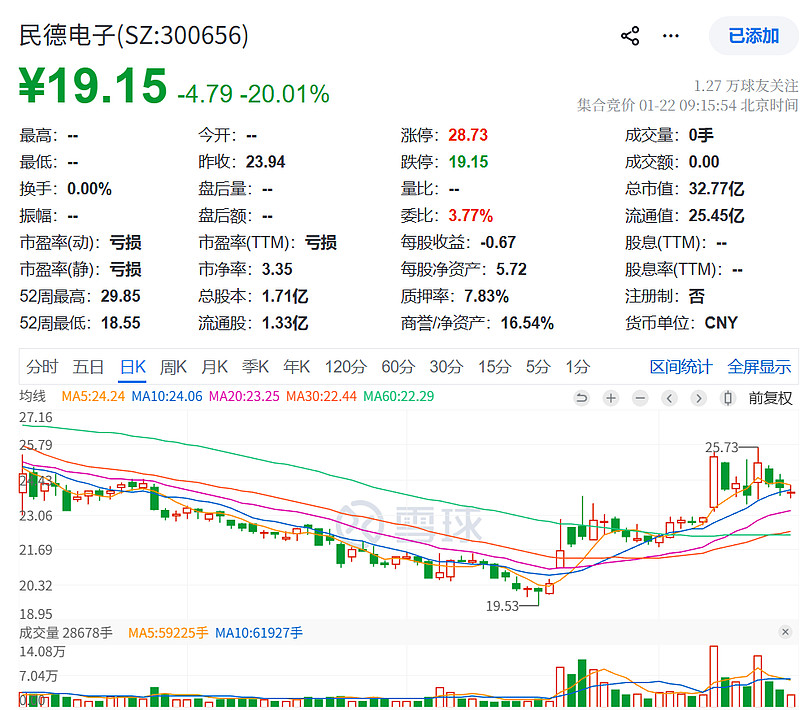The width and height of the screenshot is (800, 710).
Task: Switch to 120分 interval chart
Action: (x=346, y=367)
